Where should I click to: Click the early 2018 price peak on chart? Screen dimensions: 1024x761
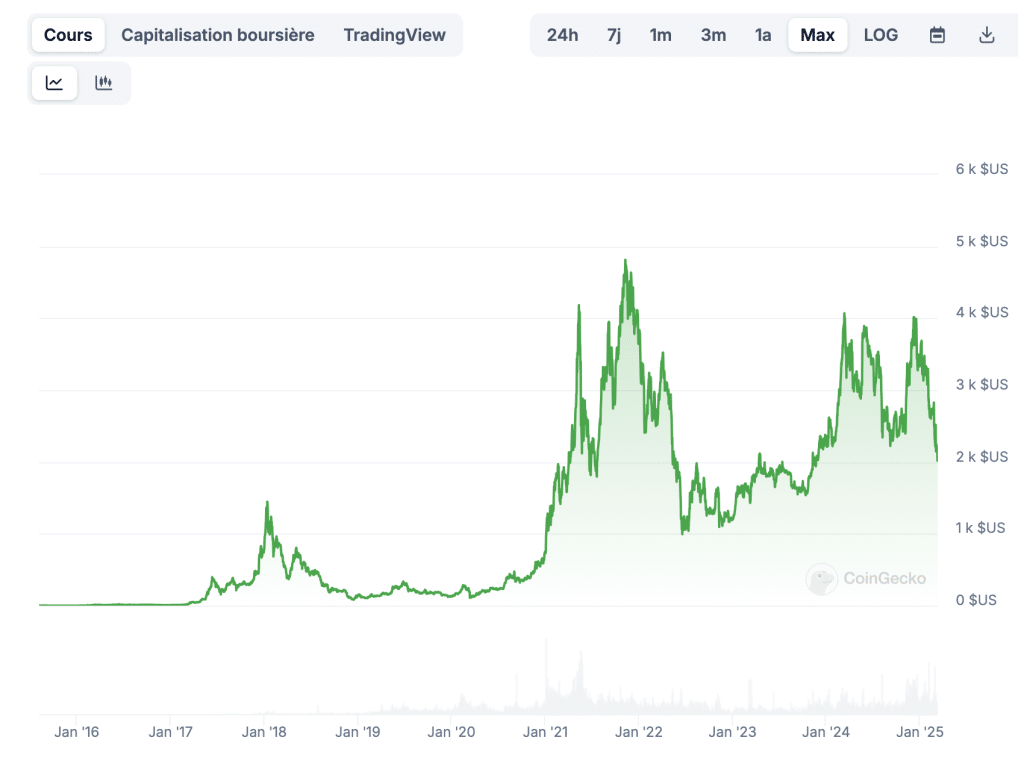267,502
